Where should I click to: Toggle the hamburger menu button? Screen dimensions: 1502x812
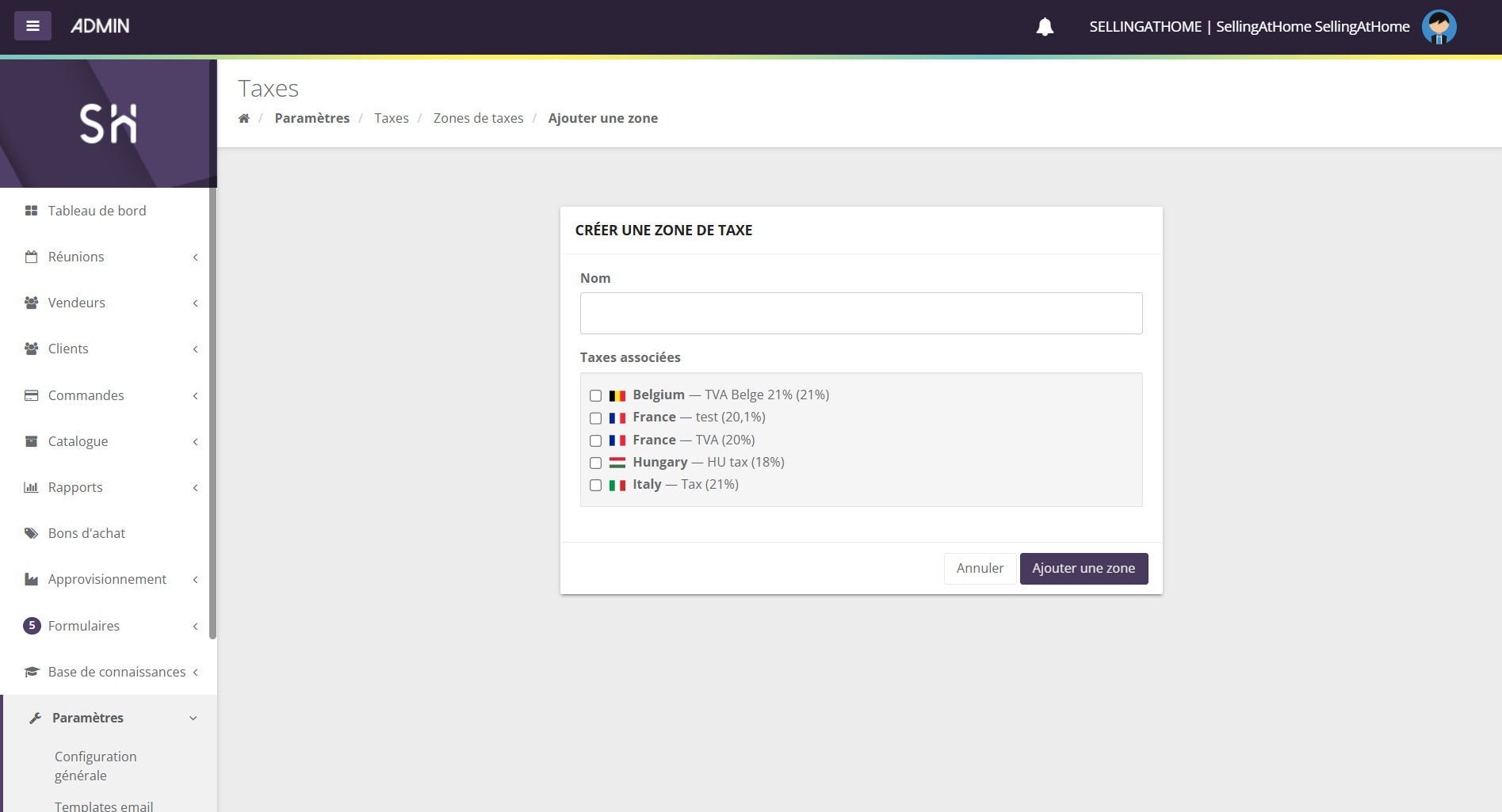[32, 26]
